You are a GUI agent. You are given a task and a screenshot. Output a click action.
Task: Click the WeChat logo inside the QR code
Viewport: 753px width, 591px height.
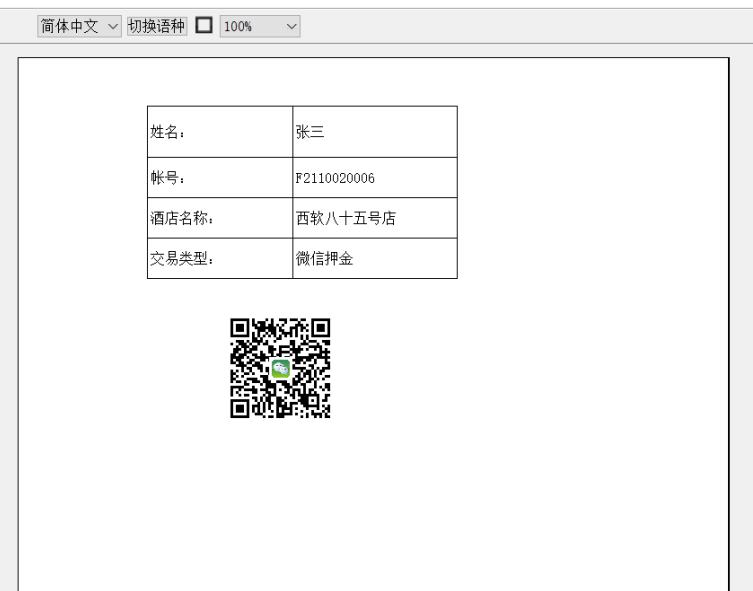point(281,369)
